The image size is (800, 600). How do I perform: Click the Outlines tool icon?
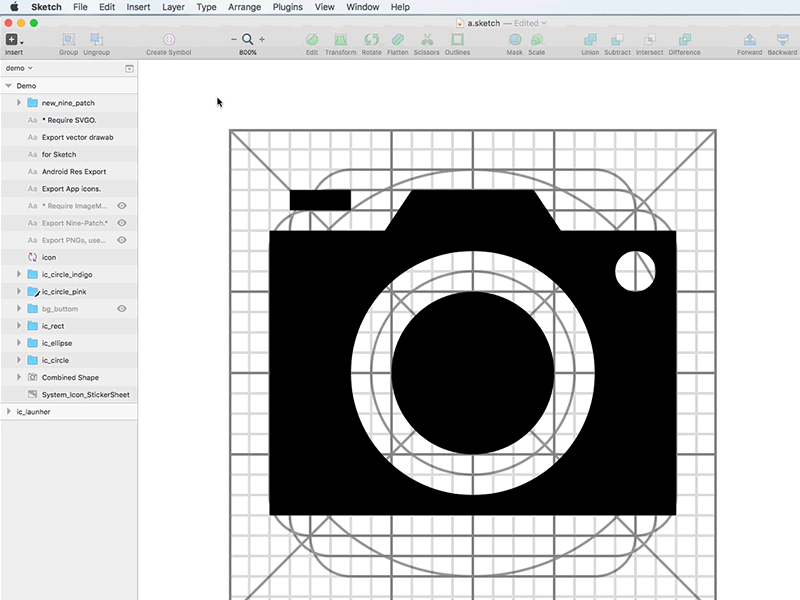click(x=457, y=40)
